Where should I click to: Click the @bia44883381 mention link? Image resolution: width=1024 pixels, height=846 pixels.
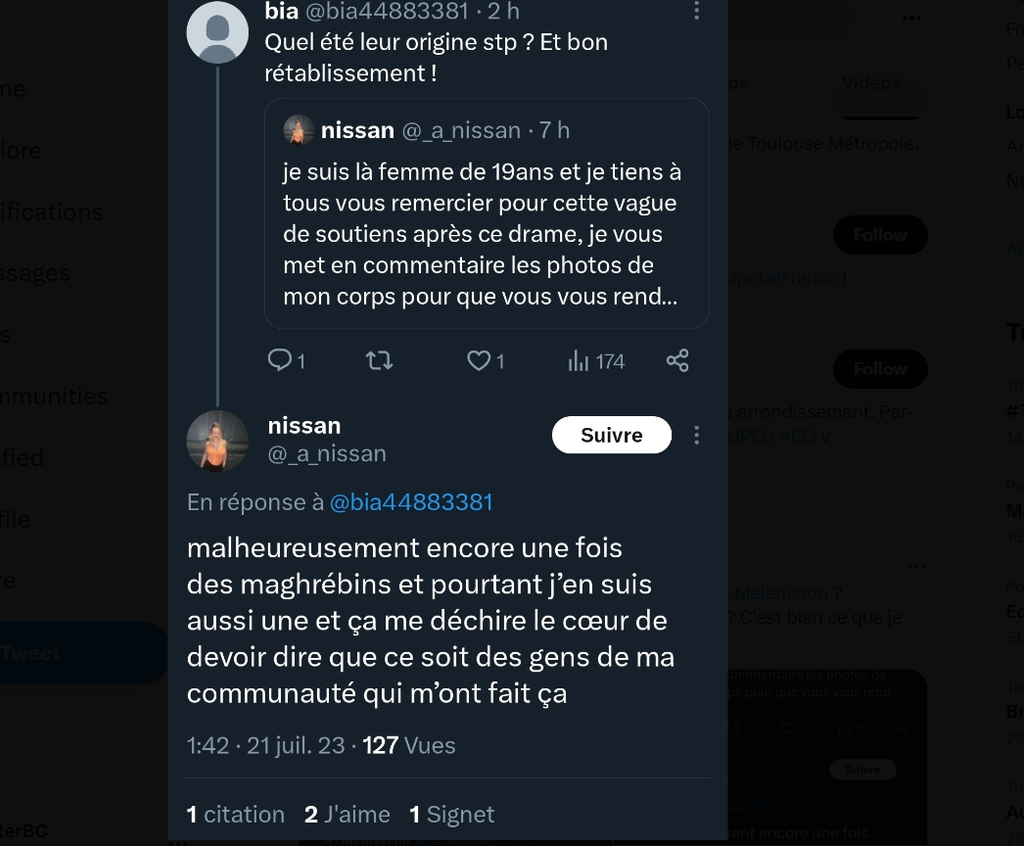411,502
